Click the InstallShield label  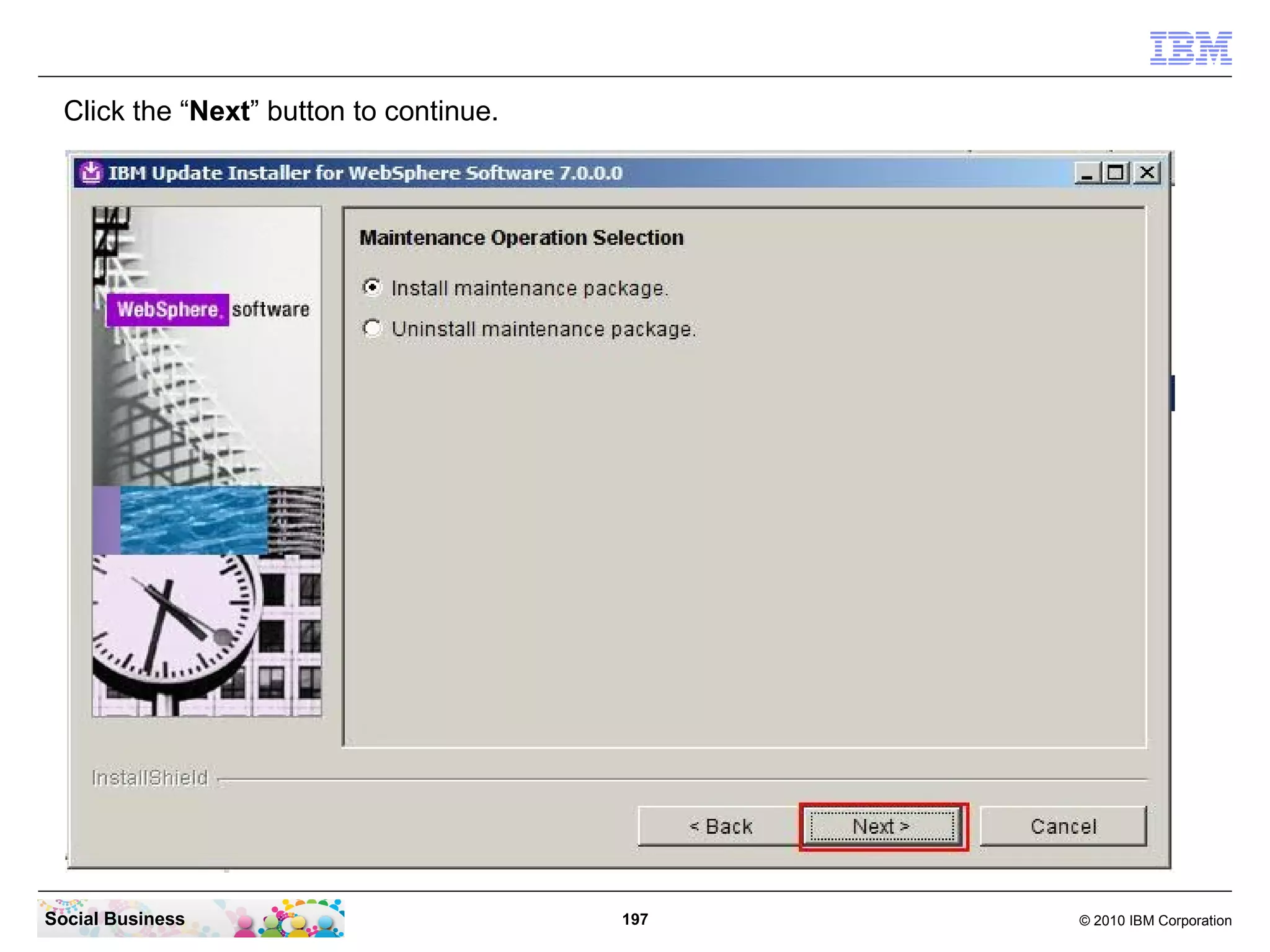(150, 777)
